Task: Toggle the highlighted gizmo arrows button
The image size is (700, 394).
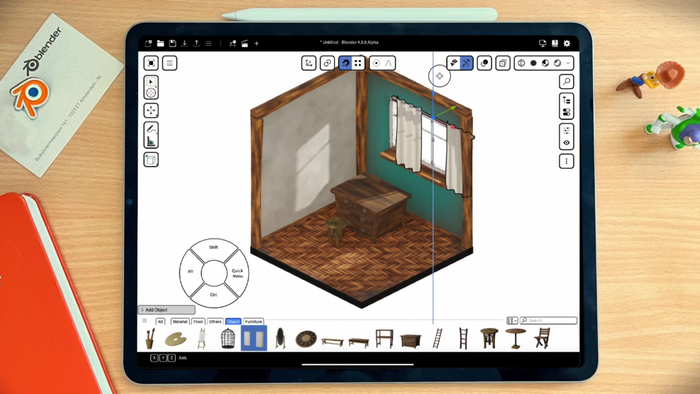Action: coord(466,63)
